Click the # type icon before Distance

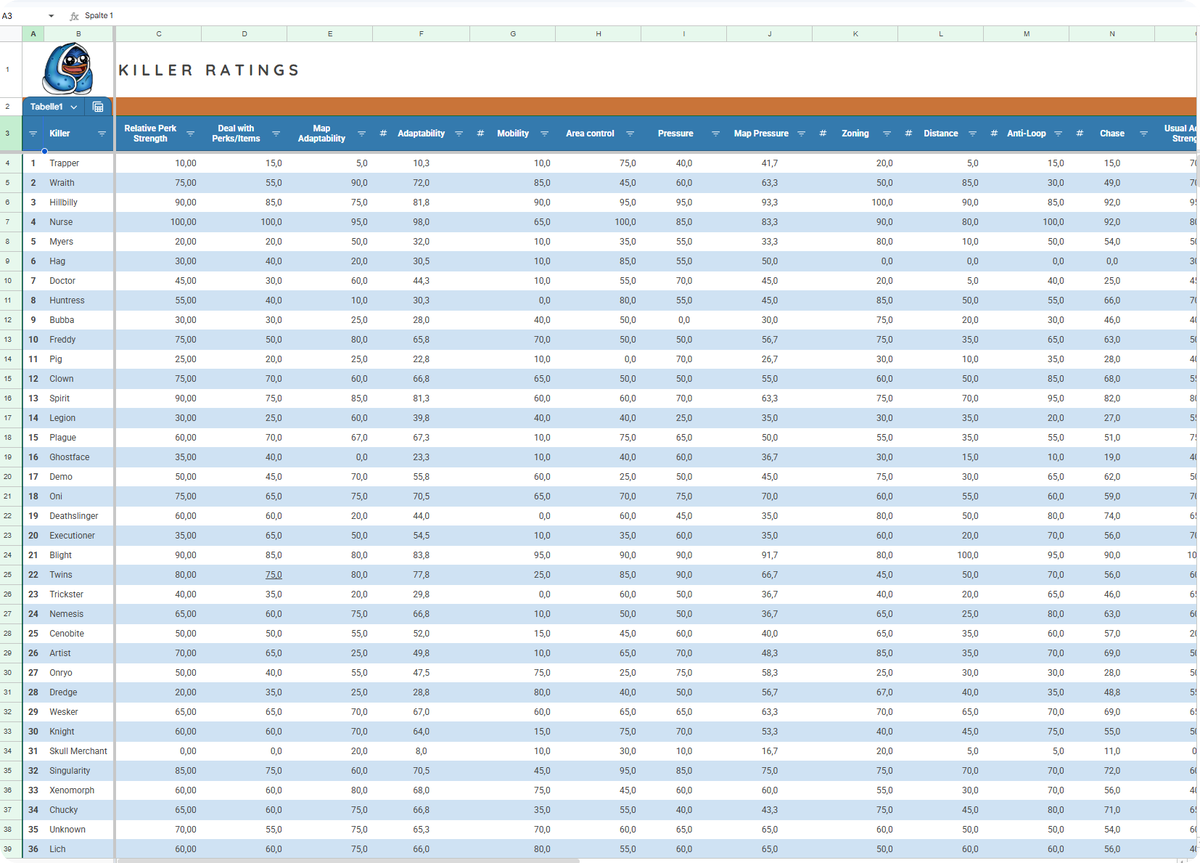(x=909, y=133)
